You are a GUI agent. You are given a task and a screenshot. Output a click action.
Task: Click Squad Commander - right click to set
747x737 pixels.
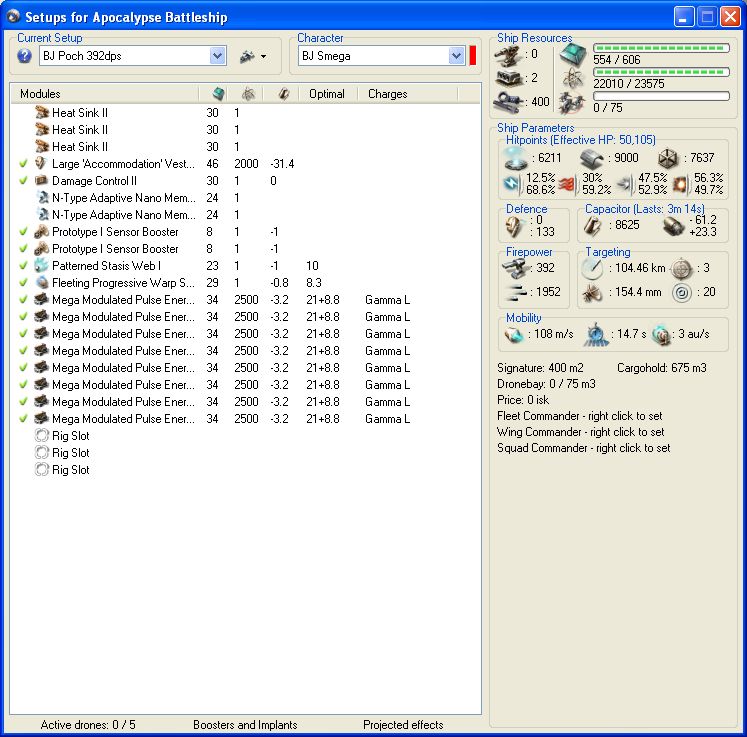point(583,448)
